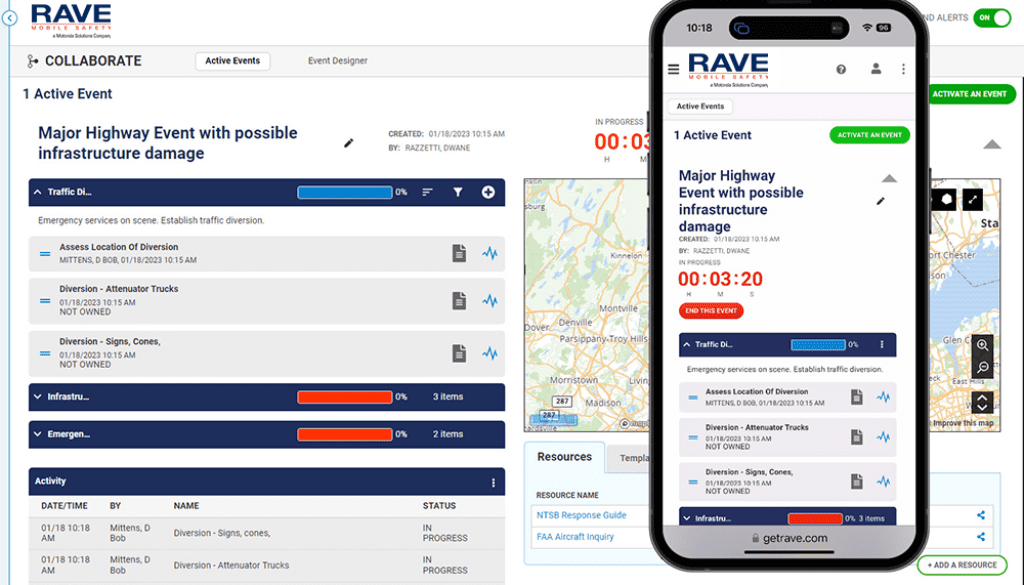Open sort icon in desktop Traffic Di header
Viewport: 1024px width, 585px height.
pyautogui.click(x=427, y=192)
